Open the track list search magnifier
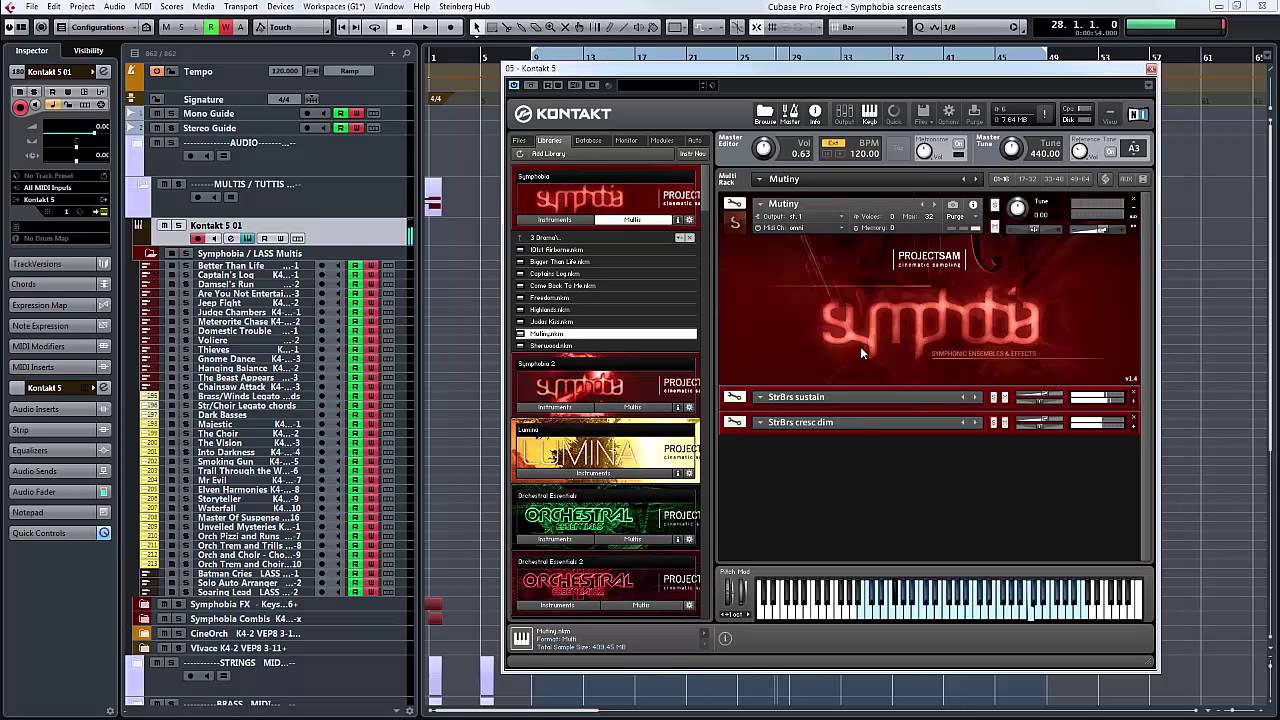This screenshot has width=1280, height=720. [408, 52]
